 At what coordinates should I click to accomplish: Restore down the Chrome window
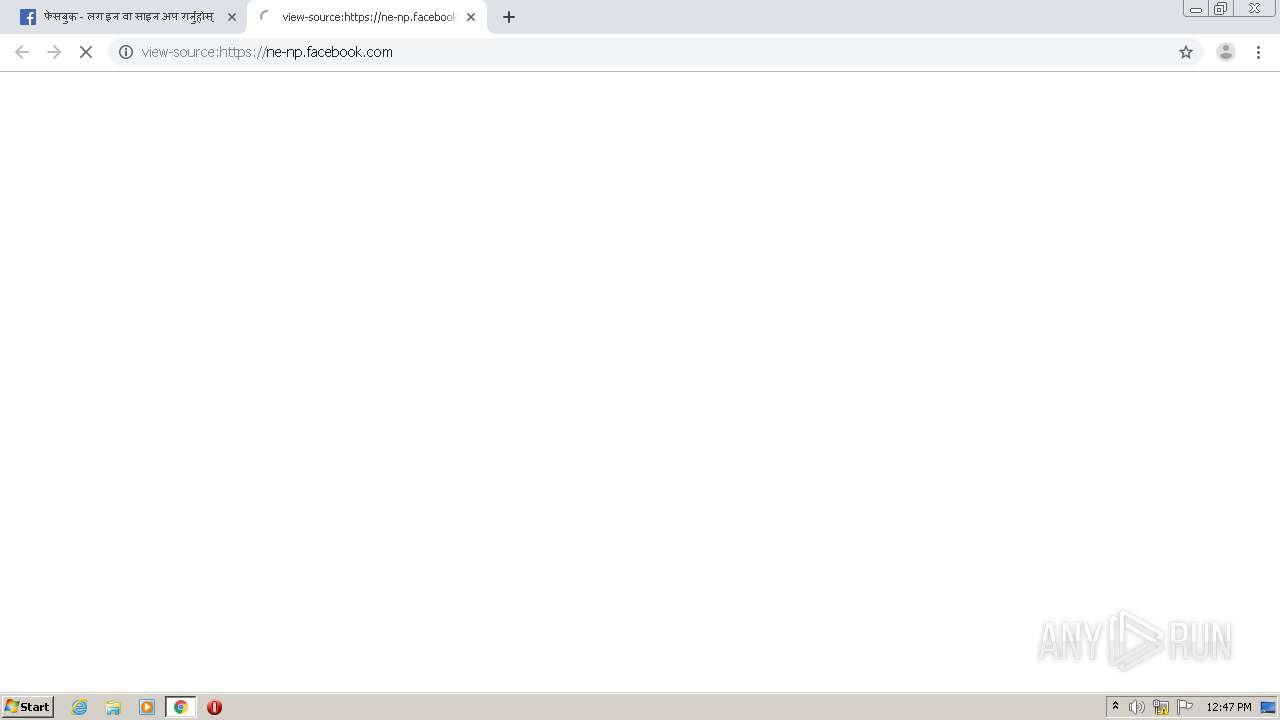tap(1221, 8)
